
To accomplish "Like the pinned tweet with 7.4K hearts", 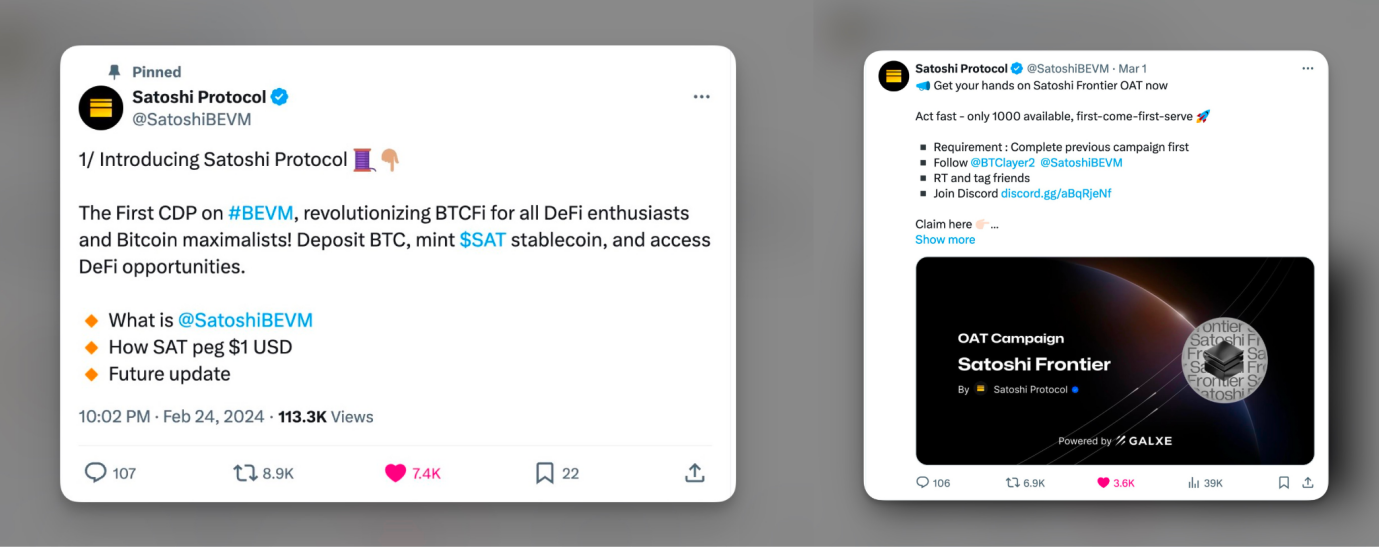I will pyautogui.click(x=396, y=473).
